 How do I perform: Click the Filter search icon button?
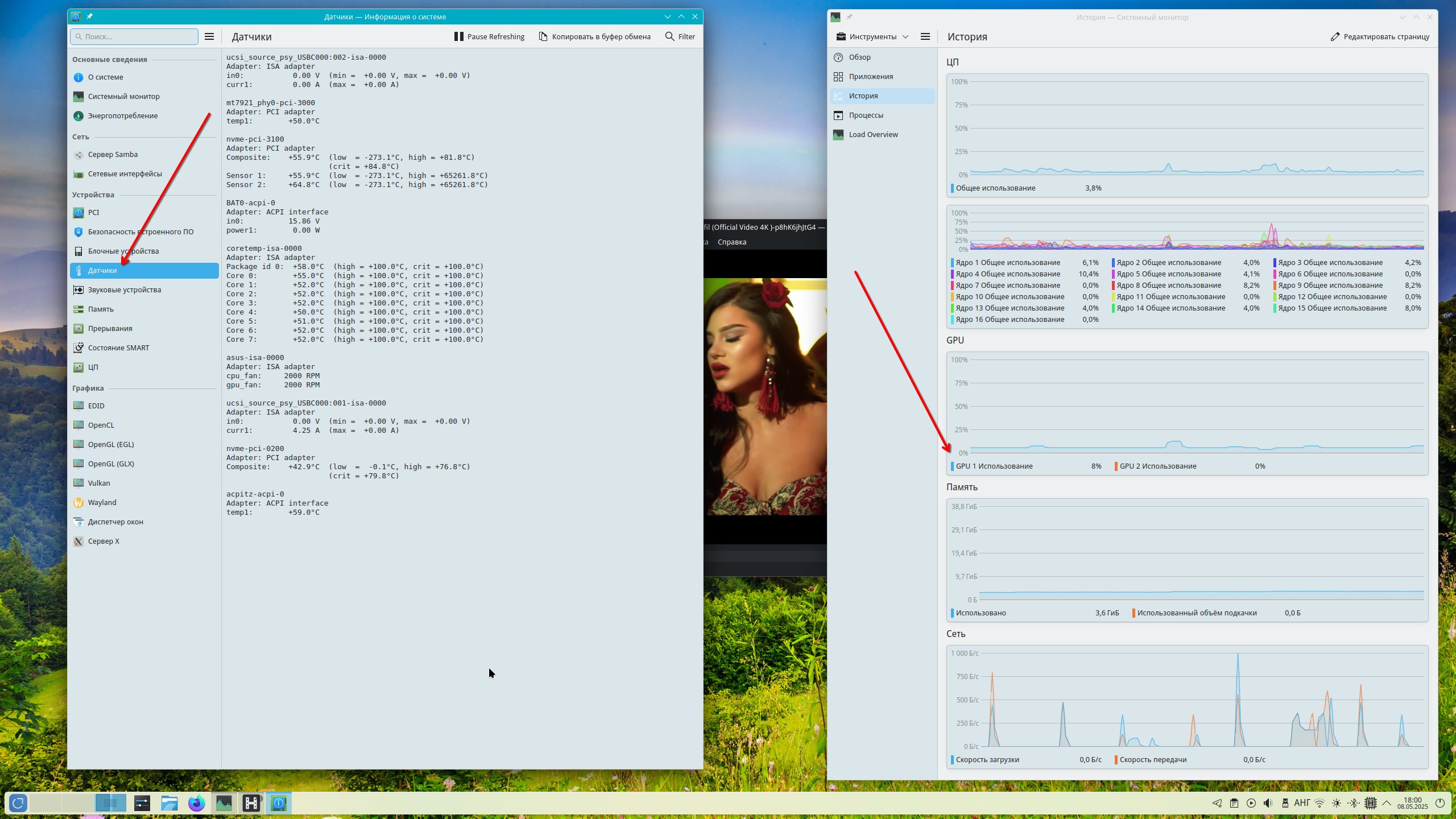pos(680,36)
